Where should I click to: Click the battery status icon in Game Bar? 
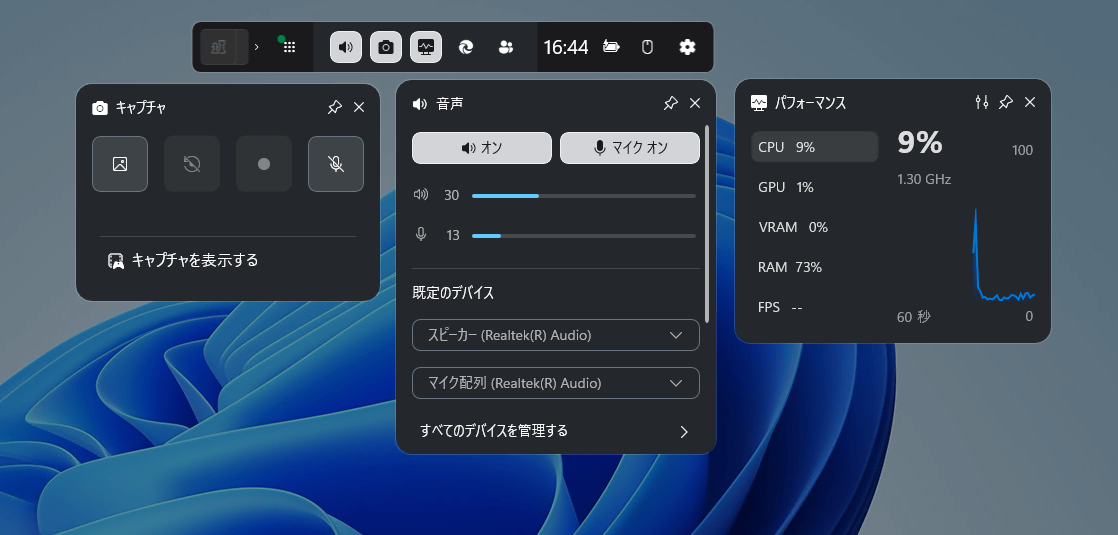click(611, 47)
